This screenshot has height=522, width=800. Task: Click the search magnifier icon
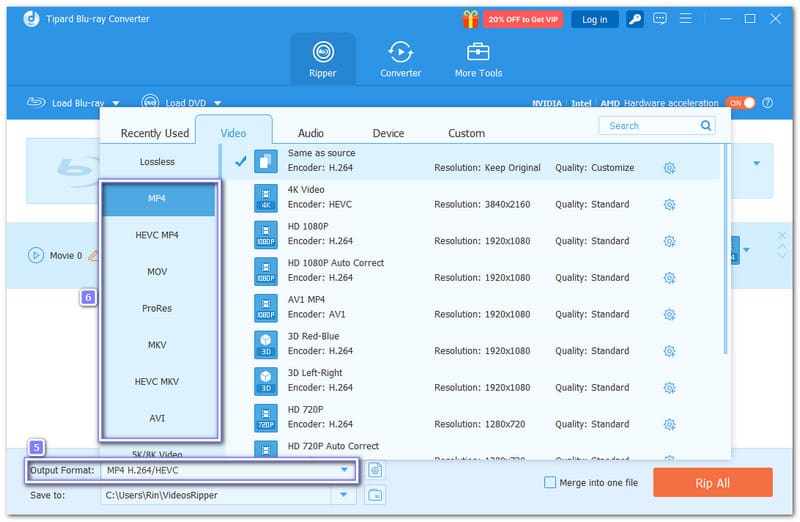pyautogui.click(x=706, y=126)
